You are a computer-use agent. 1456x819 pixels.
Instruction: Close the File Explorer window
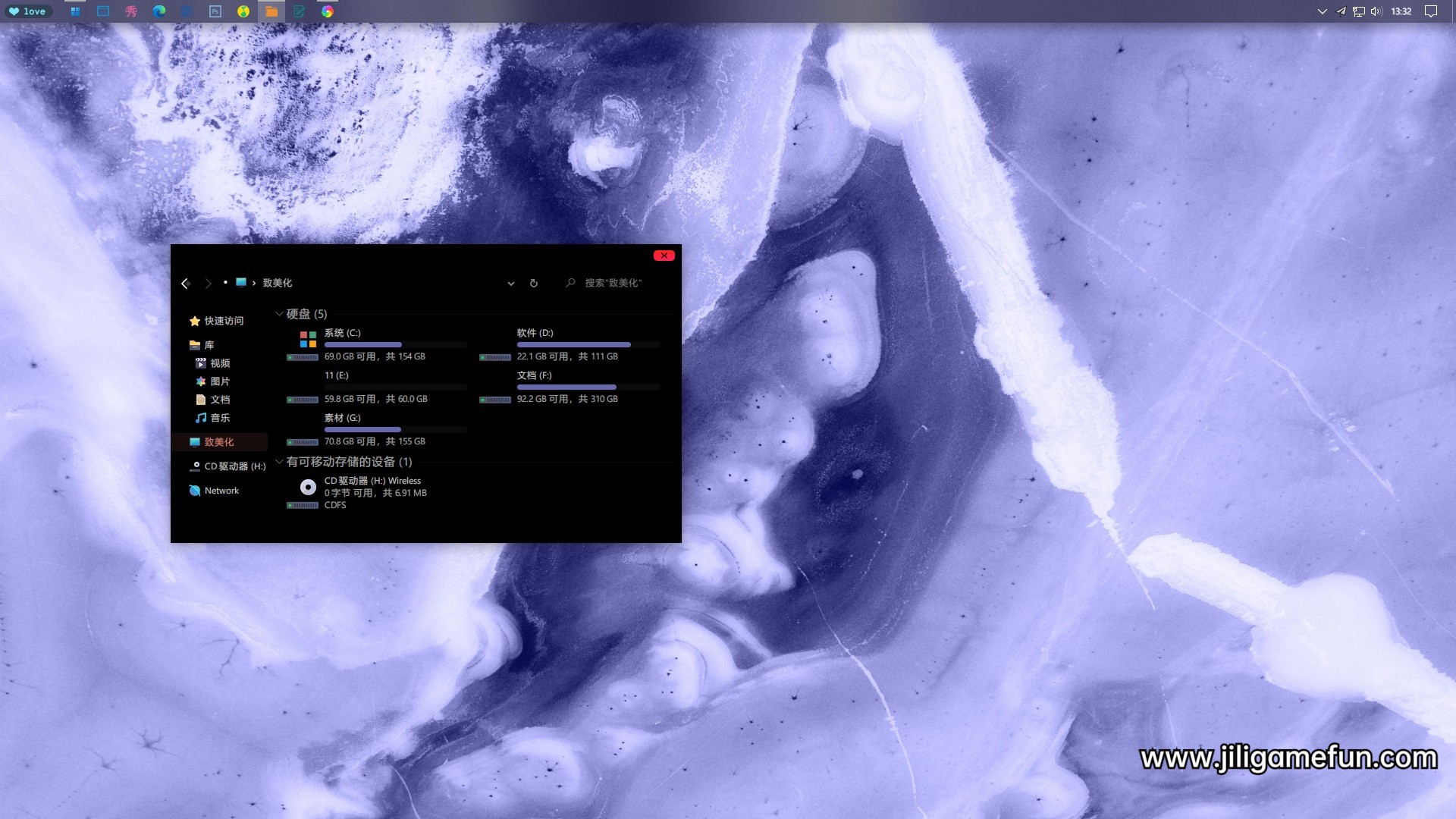[x=664, y=256]
